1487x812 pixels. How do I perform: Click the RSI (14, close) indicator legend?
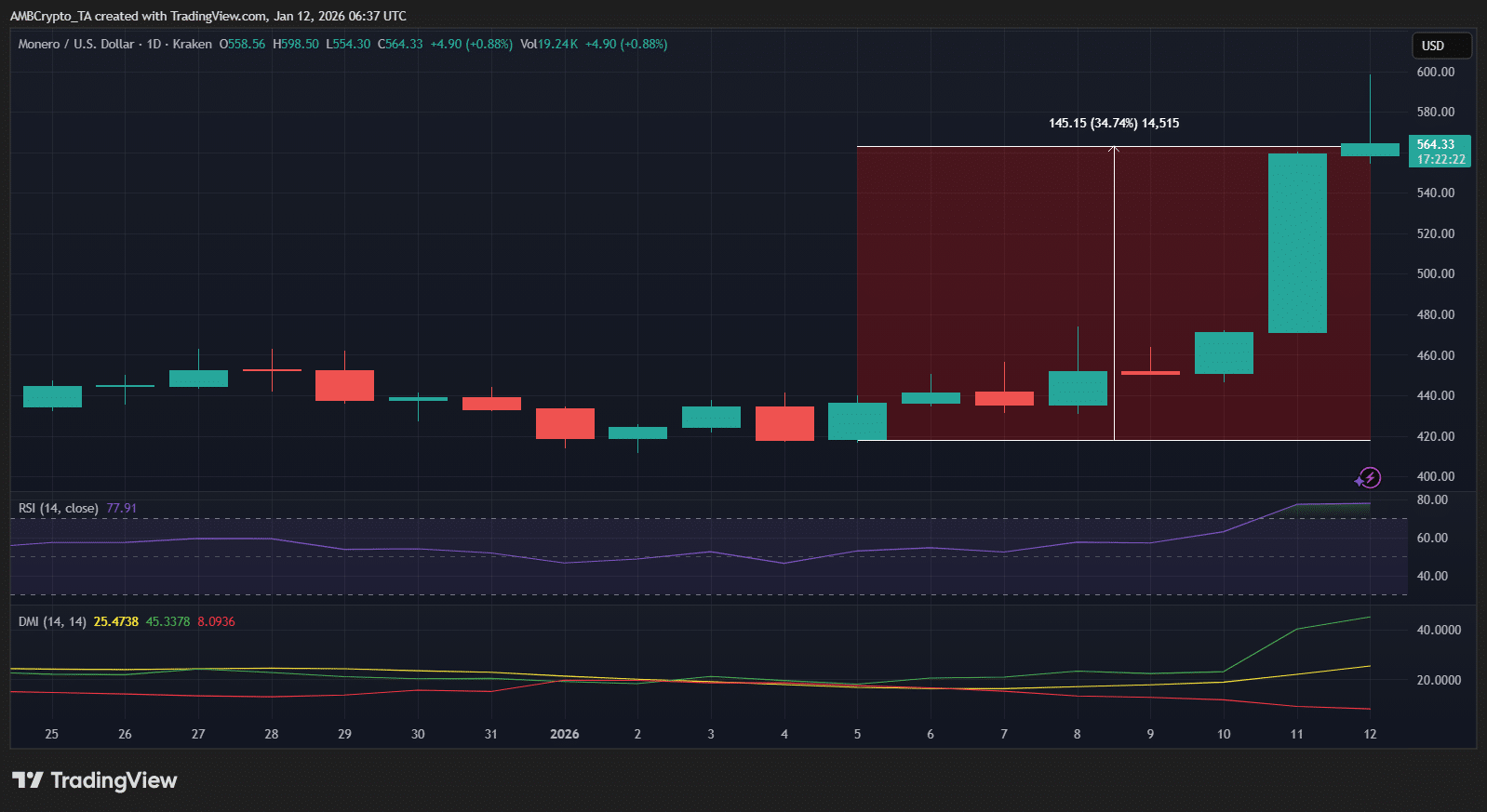[58, 508]
